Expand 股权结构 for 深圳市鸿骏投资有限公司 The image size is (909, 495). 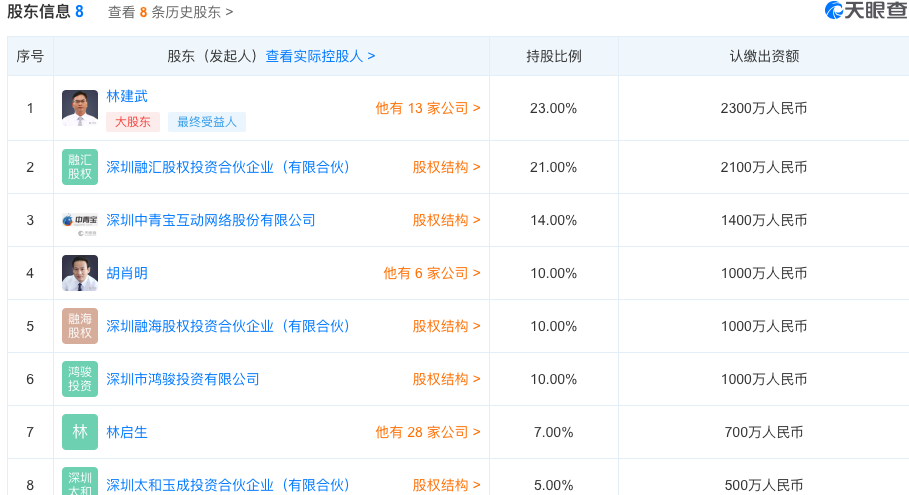pyautogui.click(x=446, y=379)
